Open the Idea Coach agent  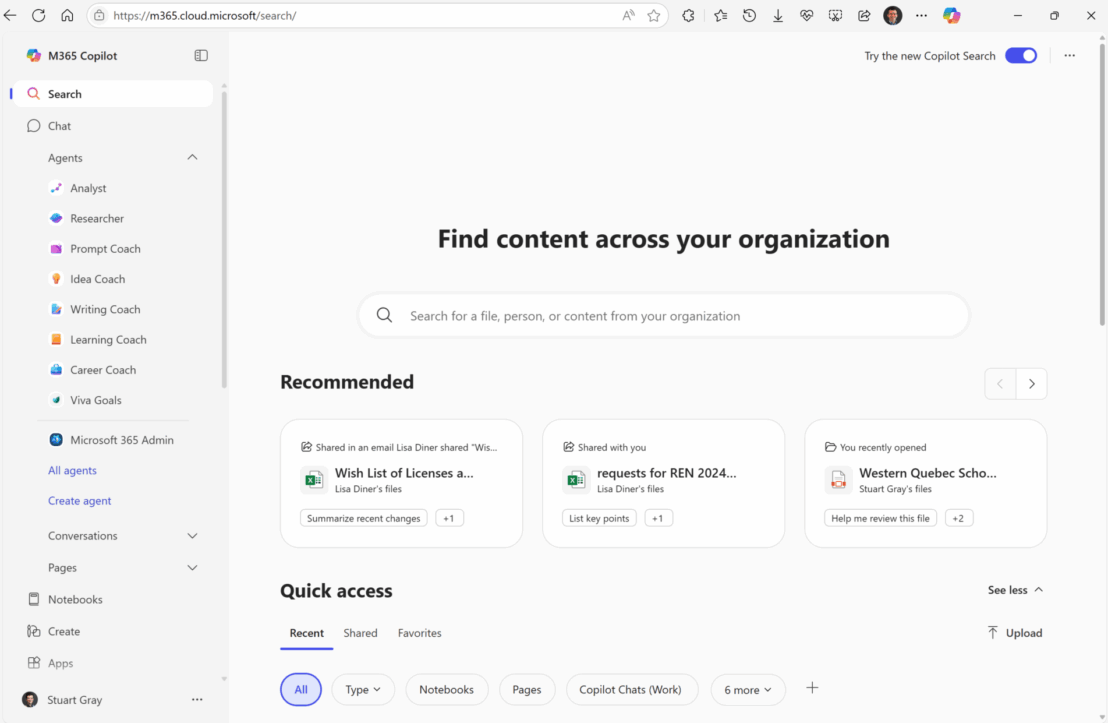[x=97, y=279]
